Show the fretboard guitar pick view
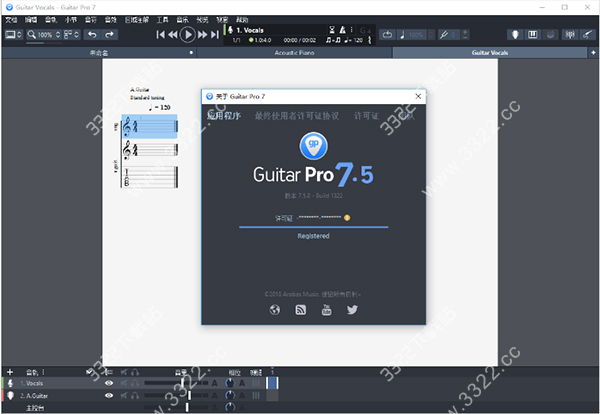Screen dimensions: 600x414 (515, 35)
